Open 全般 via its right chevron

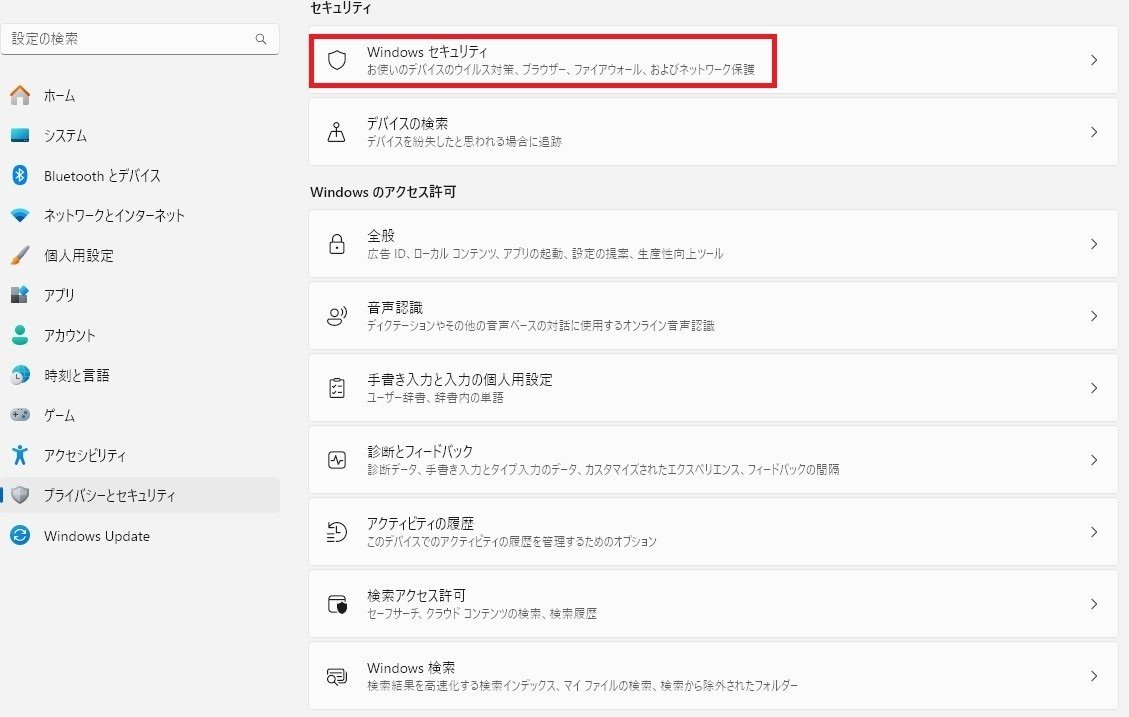(x=1094, y=244)
